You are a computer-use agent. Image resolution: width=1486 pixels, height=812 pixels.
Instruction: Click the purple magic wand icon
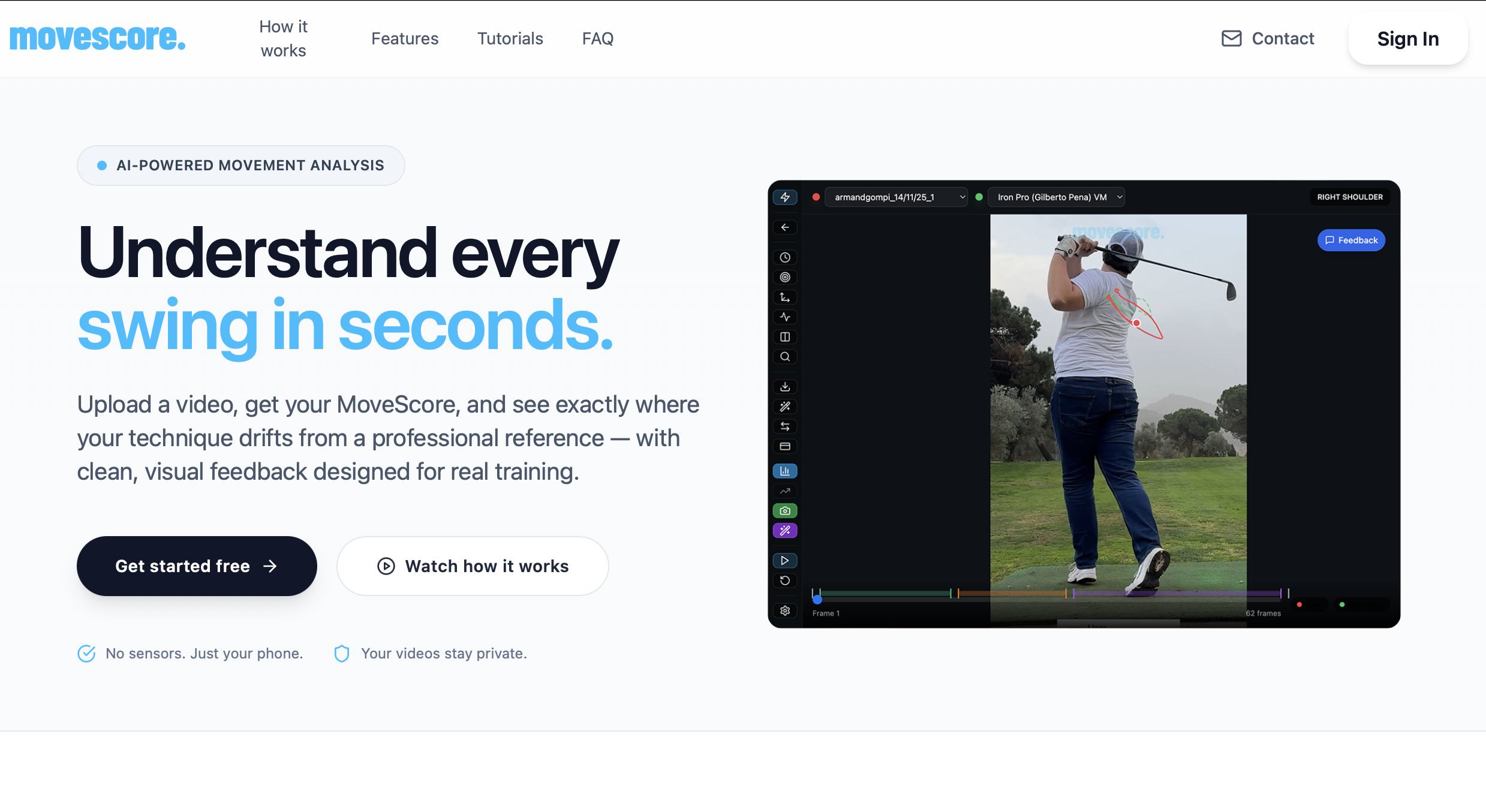pos(784,531)
